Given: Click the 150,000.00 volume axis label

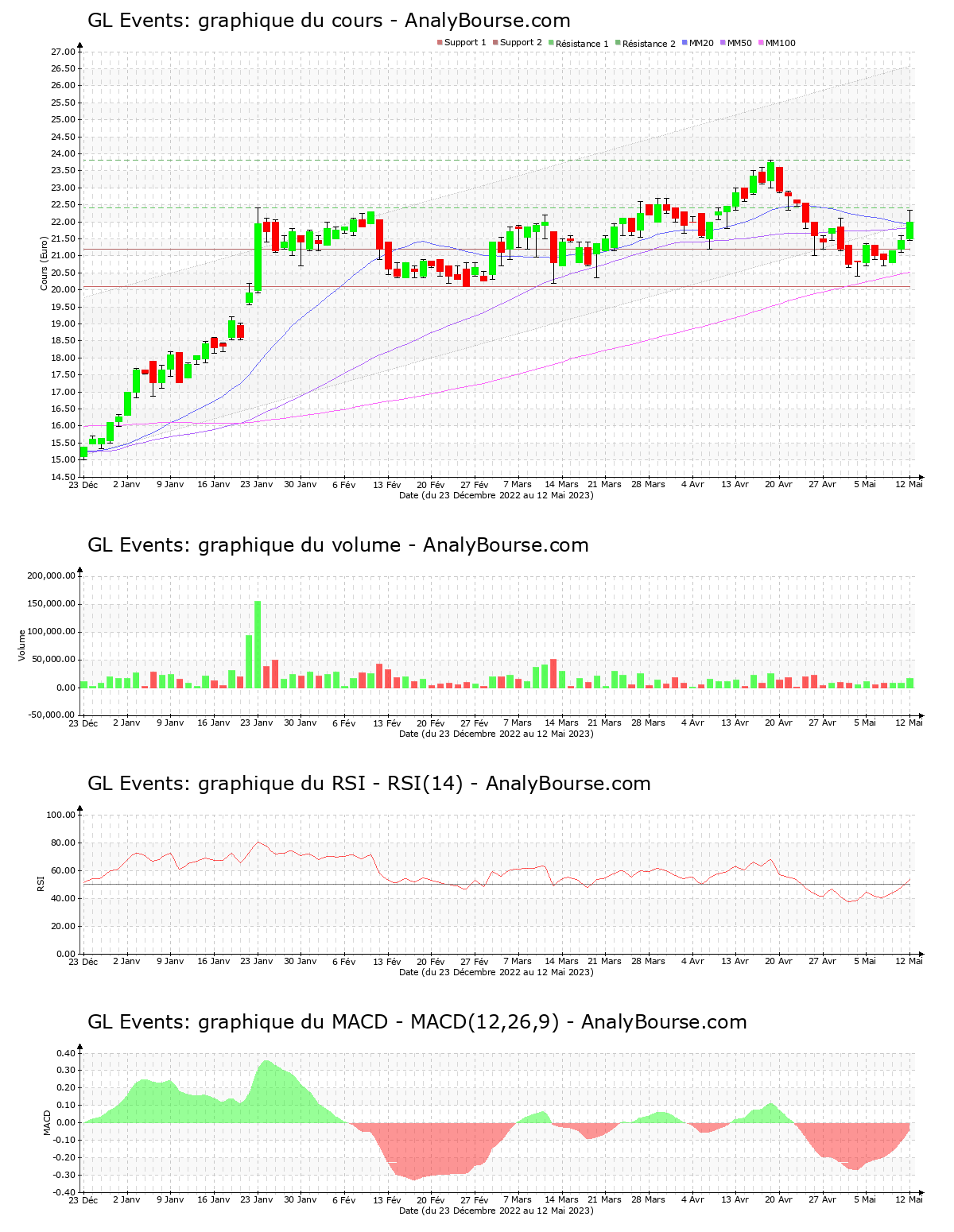Looking at the screenshot, I should pyautogui.click(x=51, y=604).
